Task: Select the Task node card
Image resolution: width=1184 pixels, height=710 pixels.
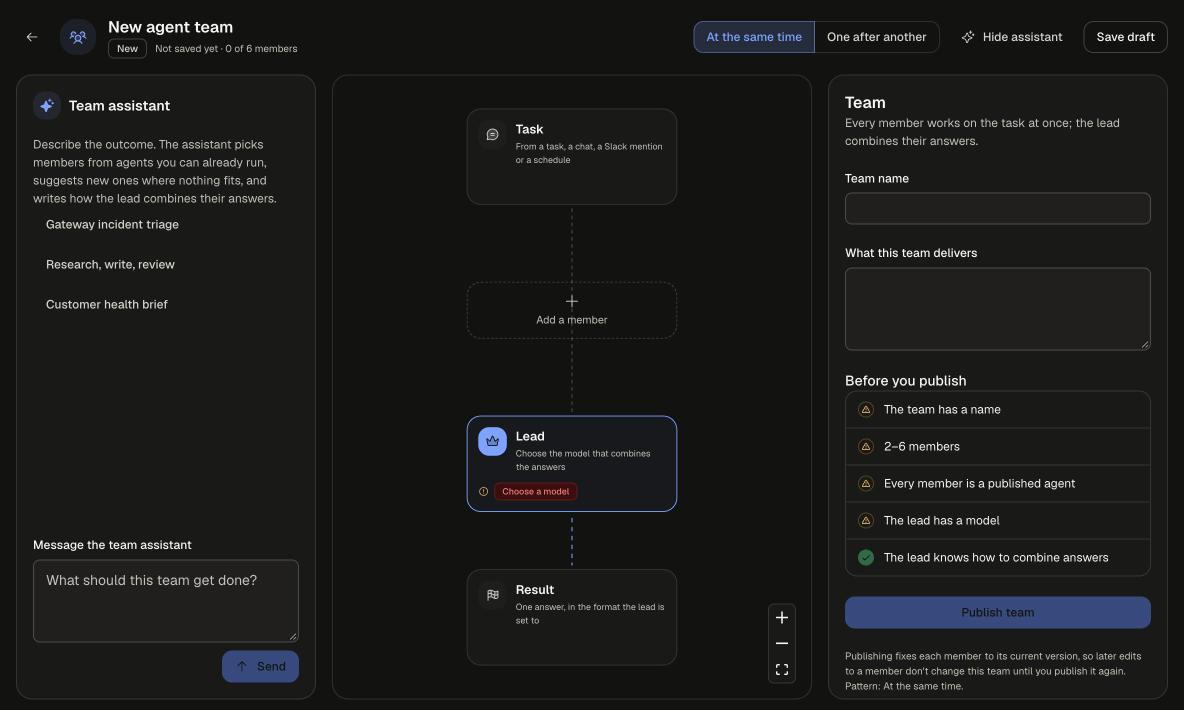Action: coord(572,156)
